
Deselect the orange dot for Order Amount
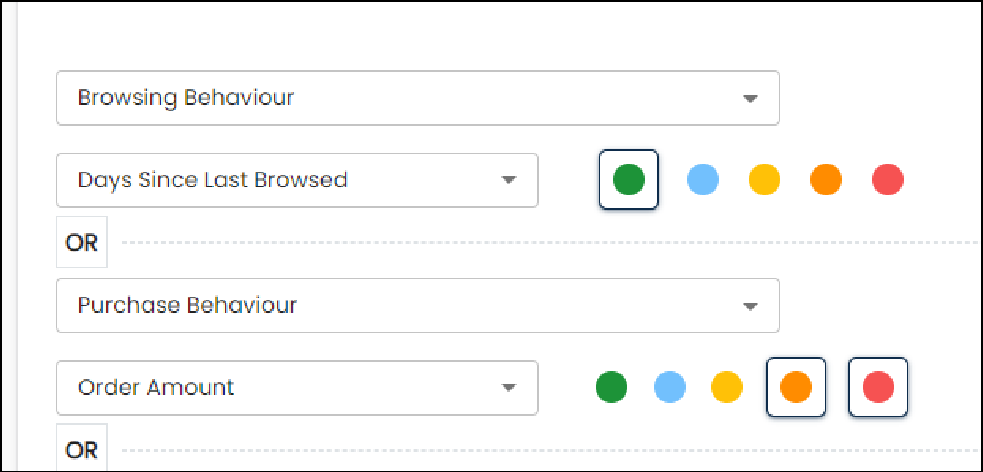[x=796, y=387]
